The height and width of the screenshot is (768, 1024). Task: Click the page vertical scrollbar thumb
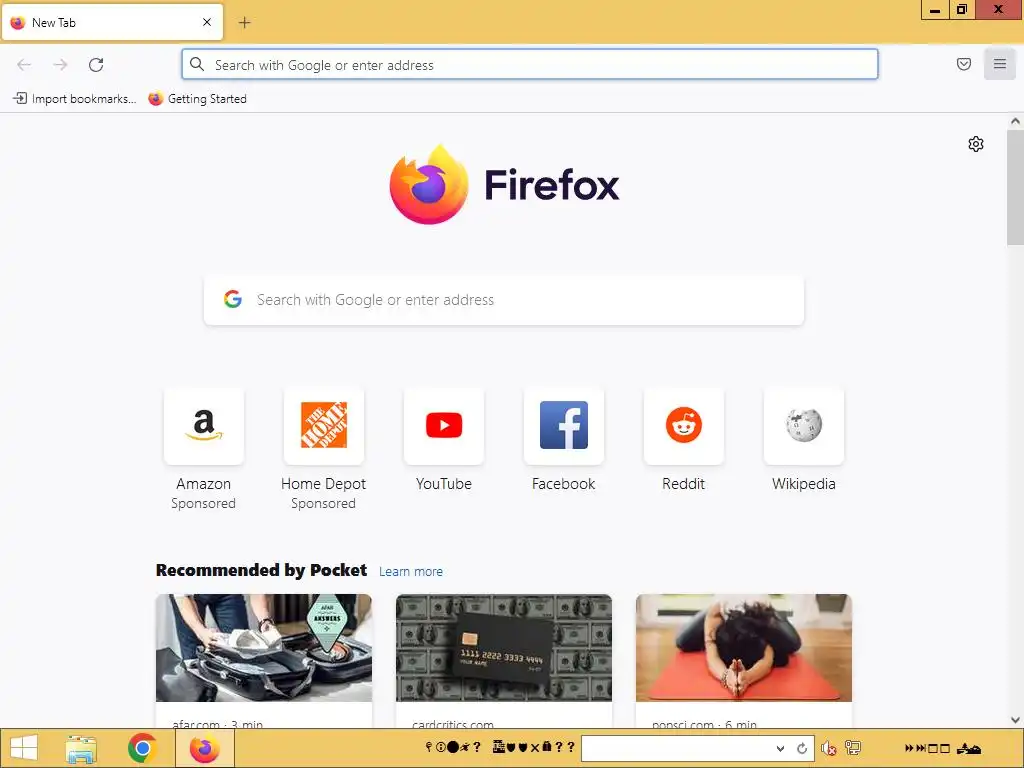1015,187
